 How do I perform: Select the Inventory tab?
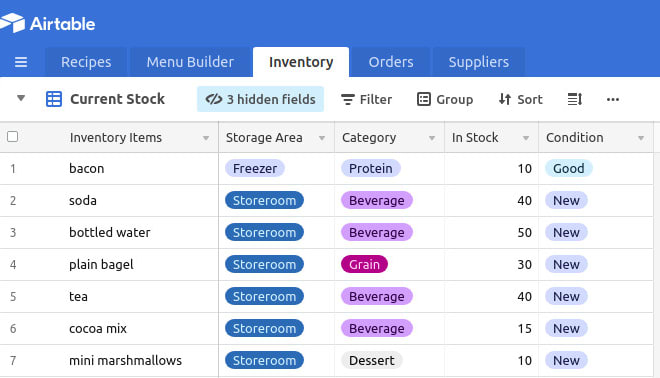click(x=301, y=62)
